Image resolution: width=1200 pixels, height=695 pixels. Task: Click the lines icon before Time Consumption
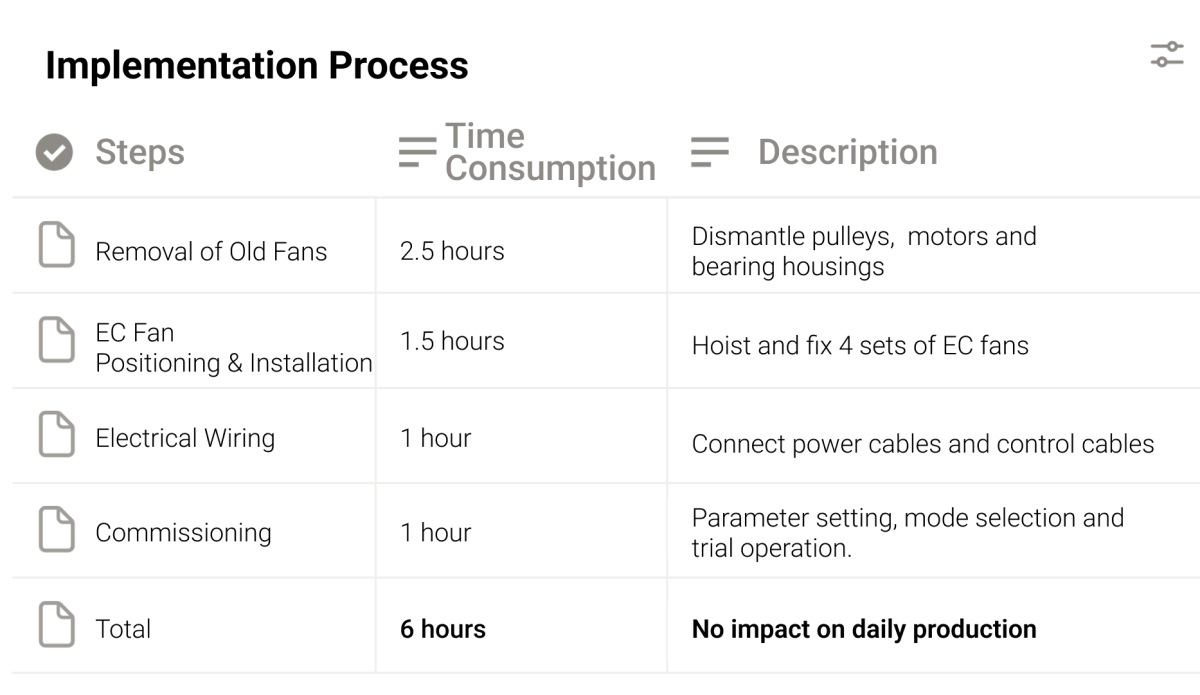417,152
